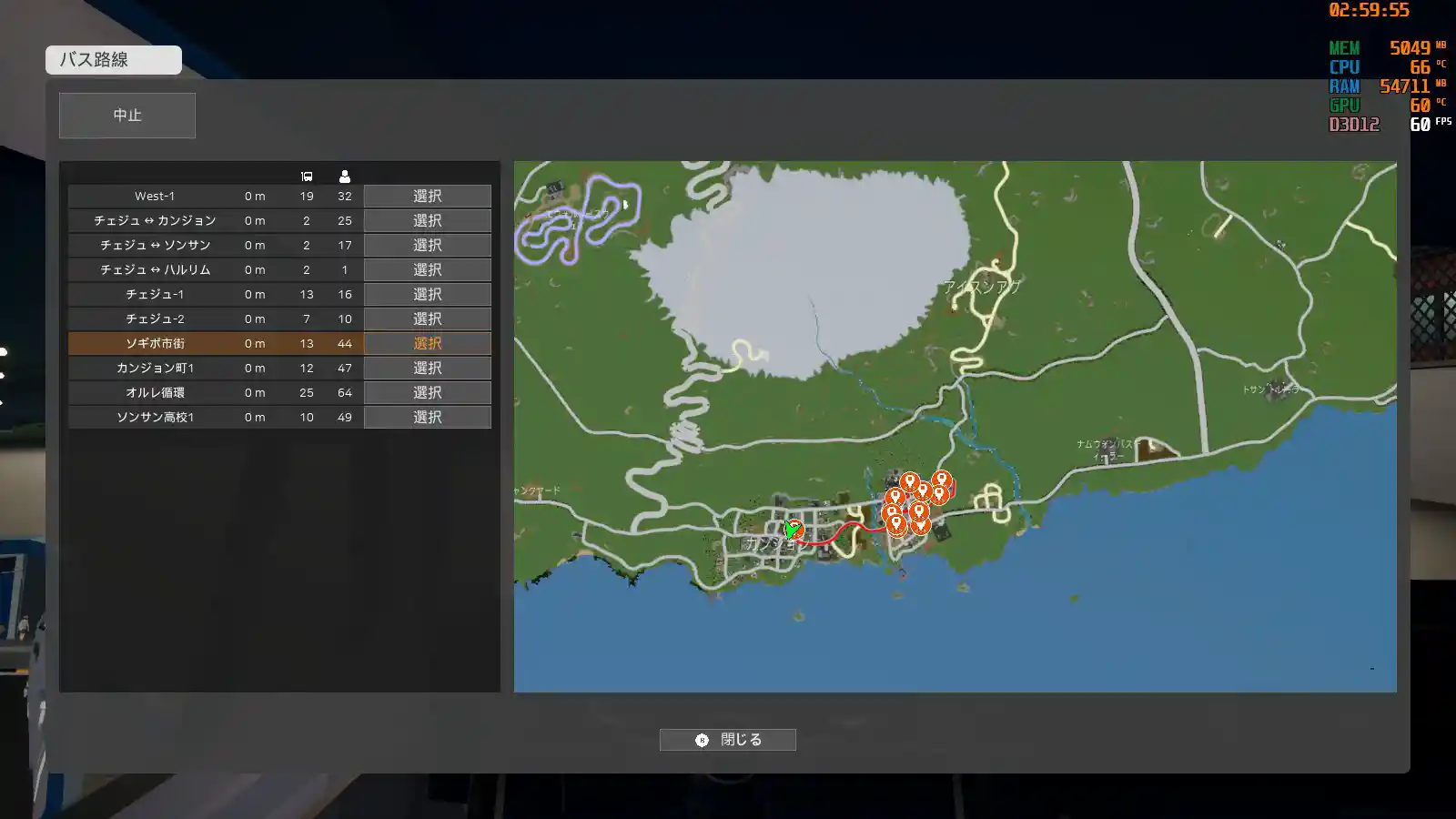The width and height of the screenshot is (1456, 819).
Task: Open the バス路線 tab header
Action: point(114,60)
